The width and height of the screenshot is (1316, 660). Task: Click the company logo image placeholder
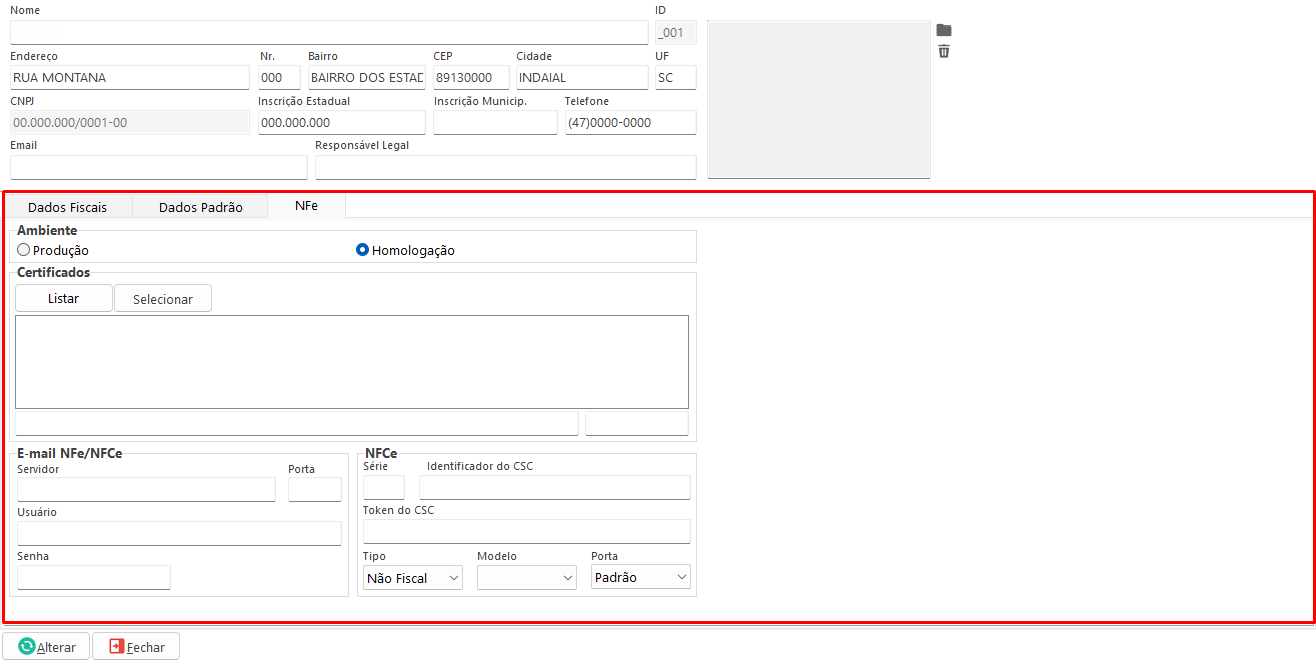[x=818, y=99]
